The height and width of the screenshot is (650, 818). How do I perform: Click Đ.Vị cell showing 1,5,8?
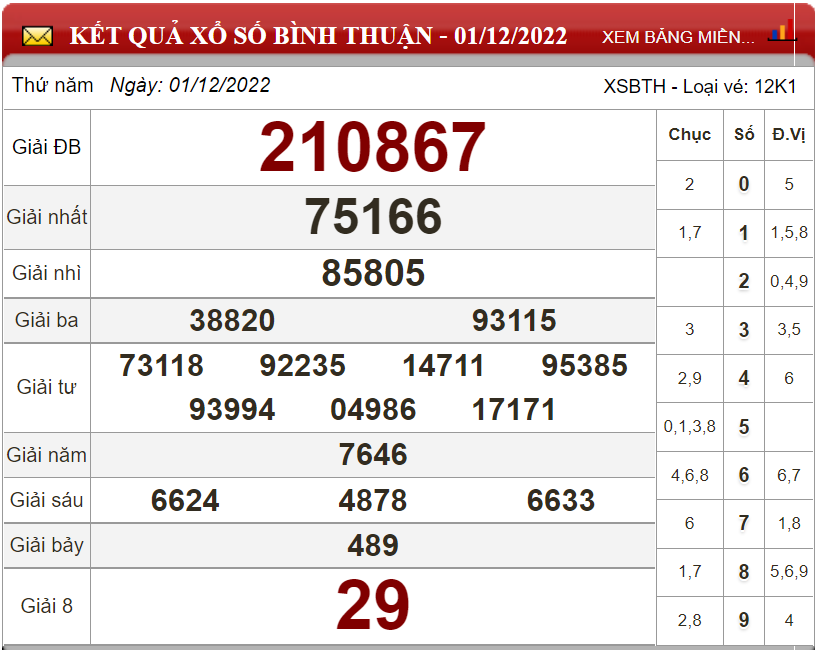pos(789,233)
